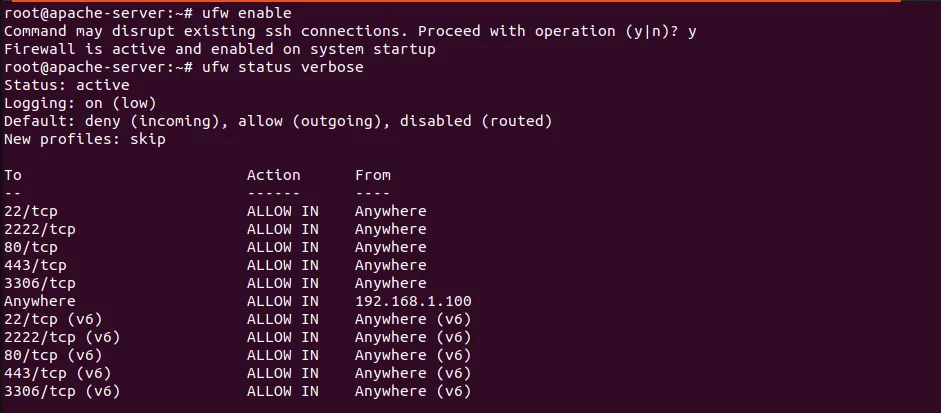
Task: Click the '3306/tcp (v6)' rule entry
Action: pos(62,391)
